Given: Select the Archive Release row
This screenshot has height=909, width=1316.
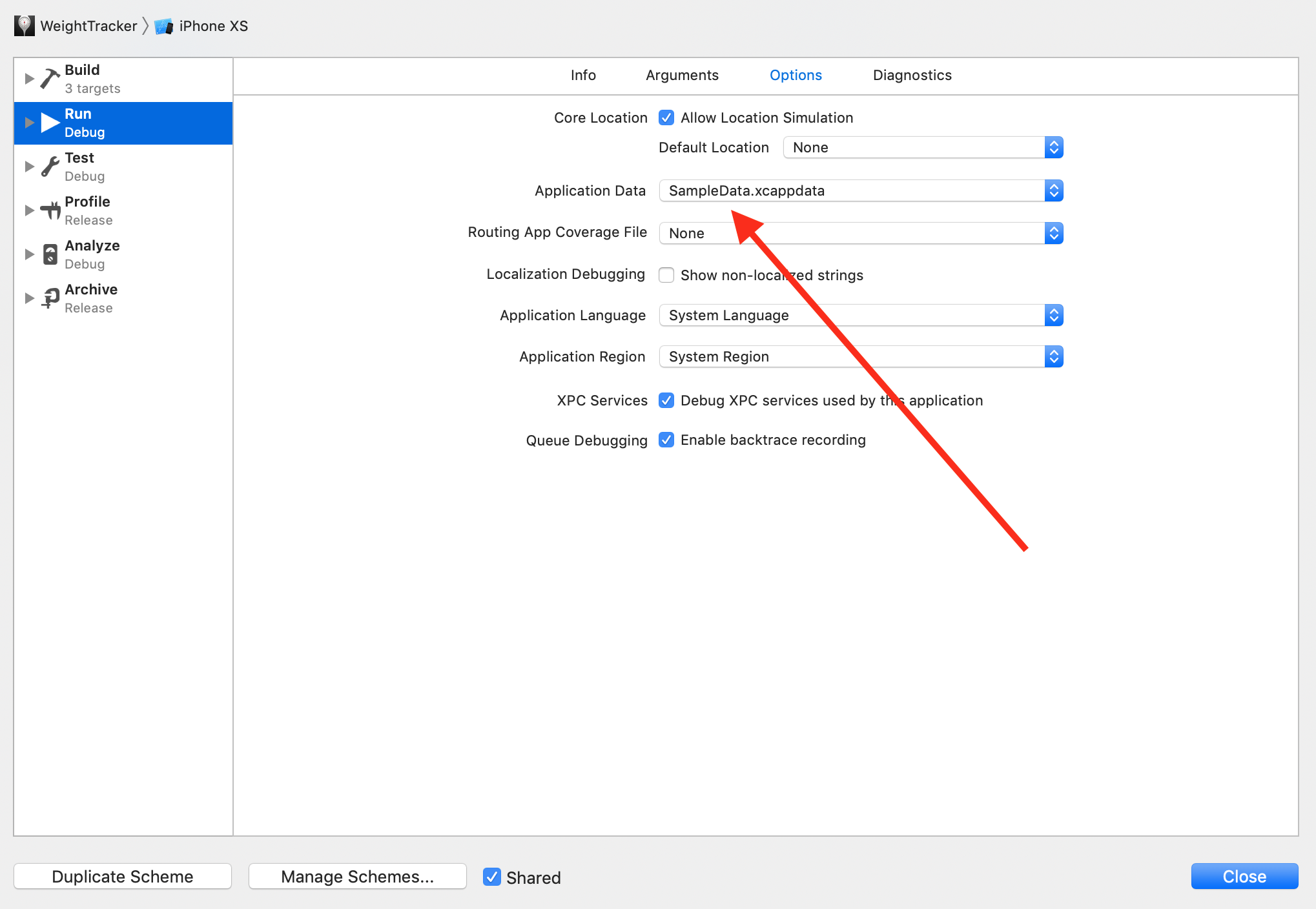Looking at the screenshot, I should [123, 298].
